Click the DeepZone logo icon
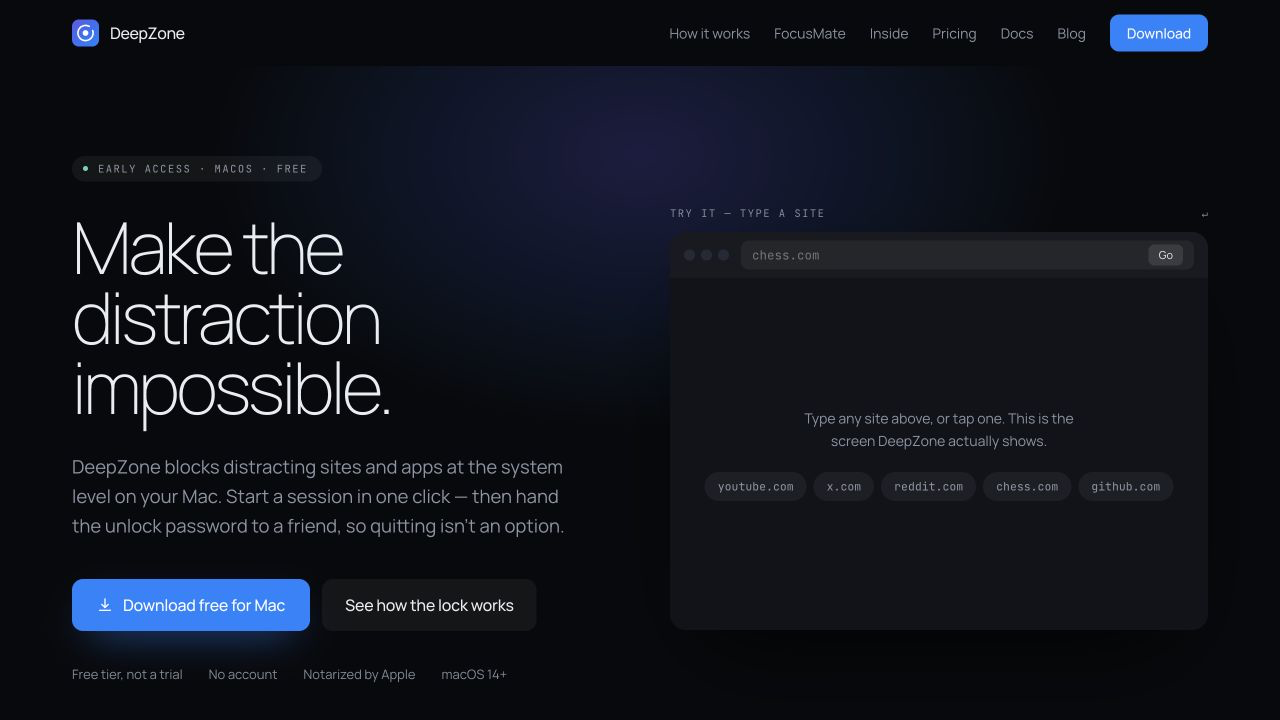 click(85, 33)
